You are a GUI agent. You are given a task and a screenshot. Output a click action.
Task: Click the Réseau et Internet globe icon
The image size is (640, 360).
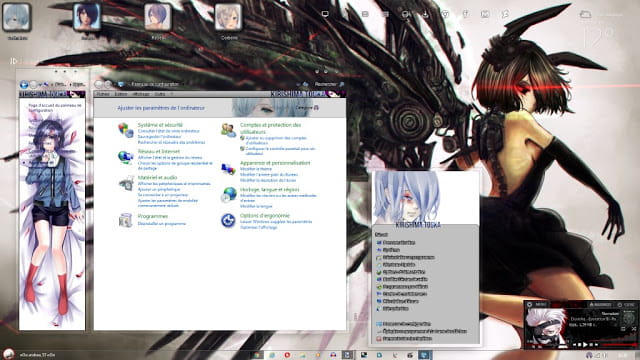point(126,157)
